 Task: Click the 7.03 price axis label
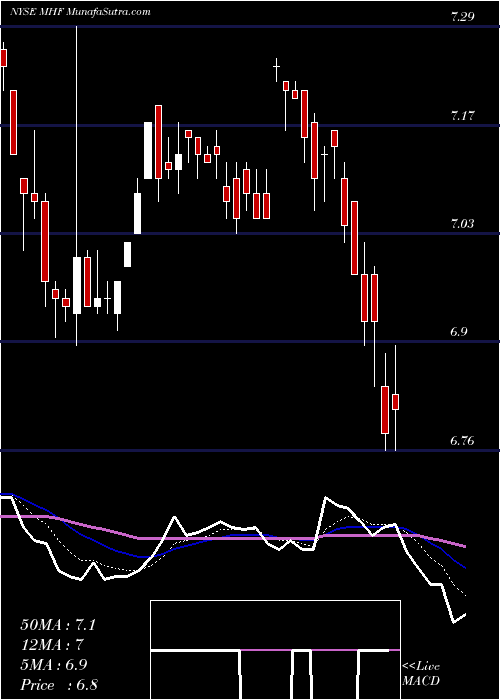point(462,224)
